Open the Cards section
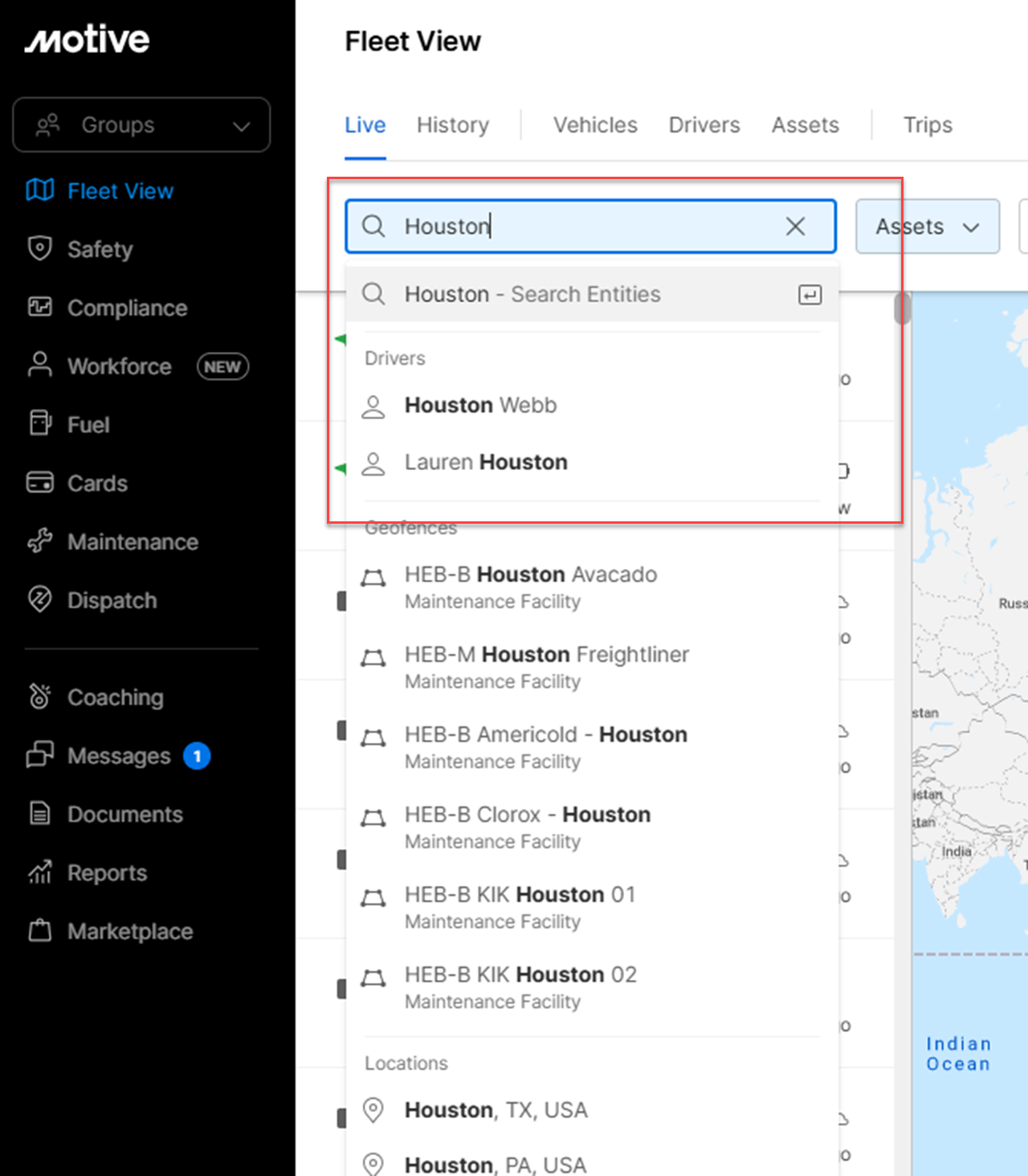Screen dimensions: 1028x1176 click(98, 483)
